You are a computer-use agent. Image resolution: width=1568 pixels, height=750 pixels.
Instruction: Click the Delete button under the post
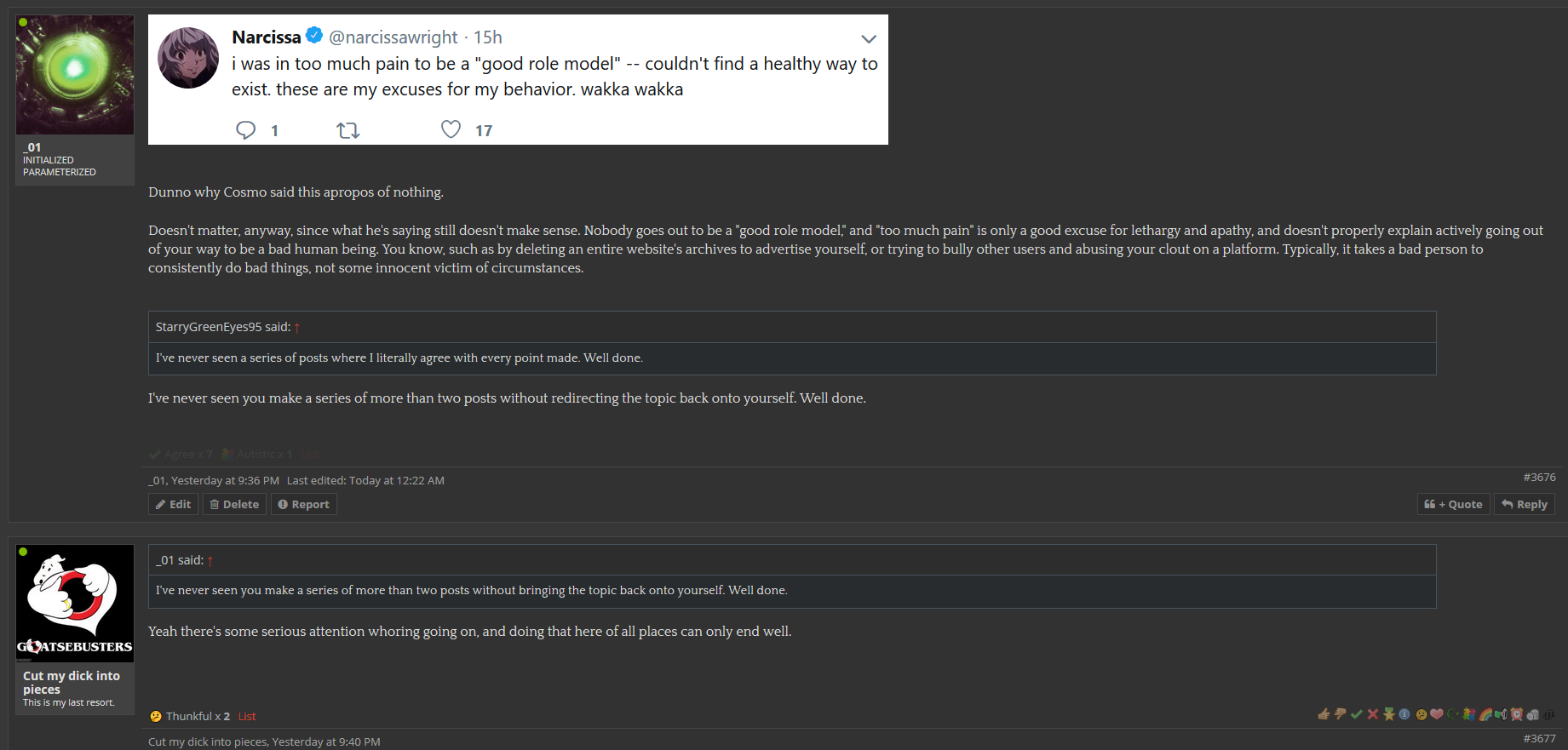(x=234, y=504)
